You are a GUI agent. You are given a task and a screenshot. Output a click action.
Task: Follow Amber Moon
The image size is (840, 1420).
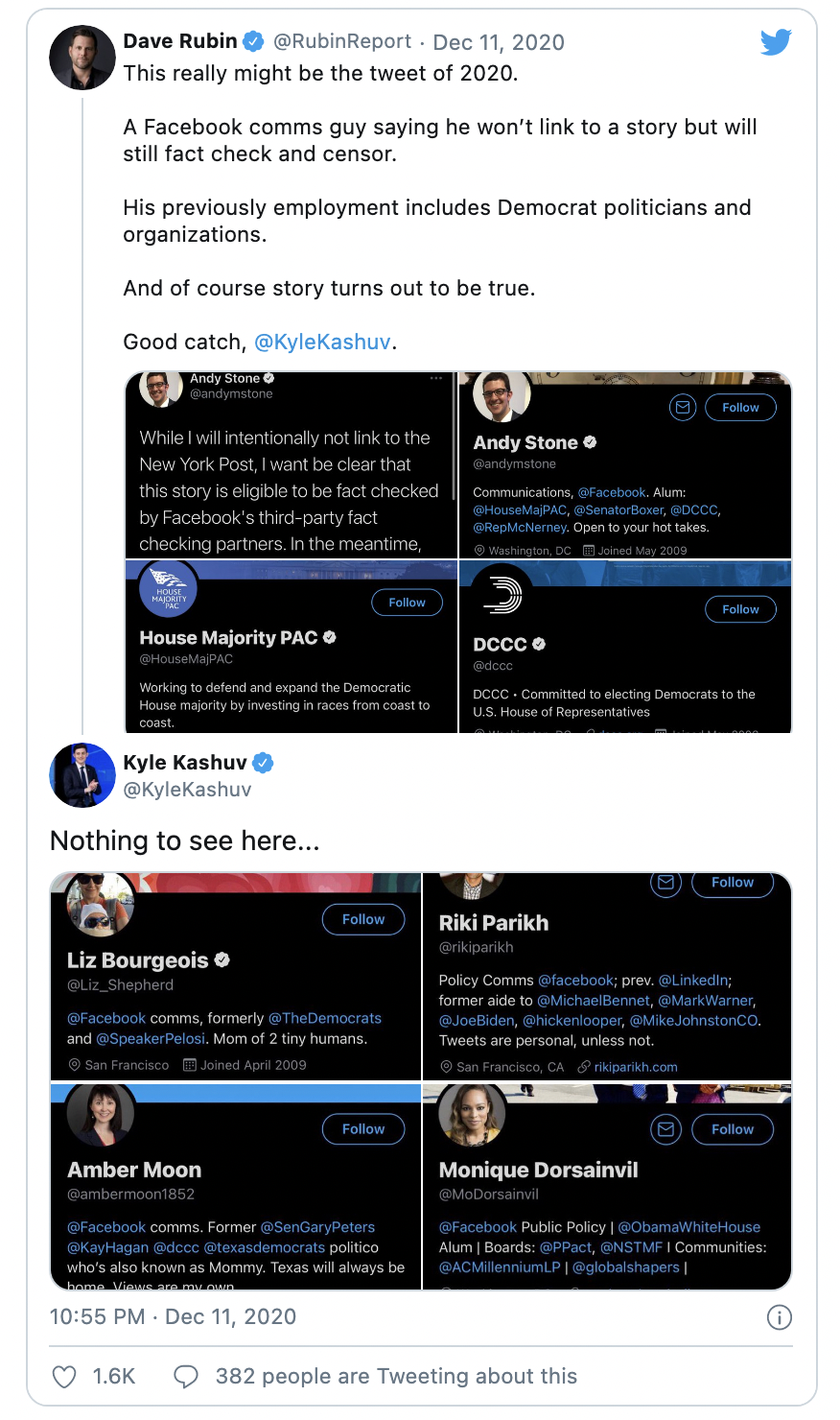tap(363, 1129)
